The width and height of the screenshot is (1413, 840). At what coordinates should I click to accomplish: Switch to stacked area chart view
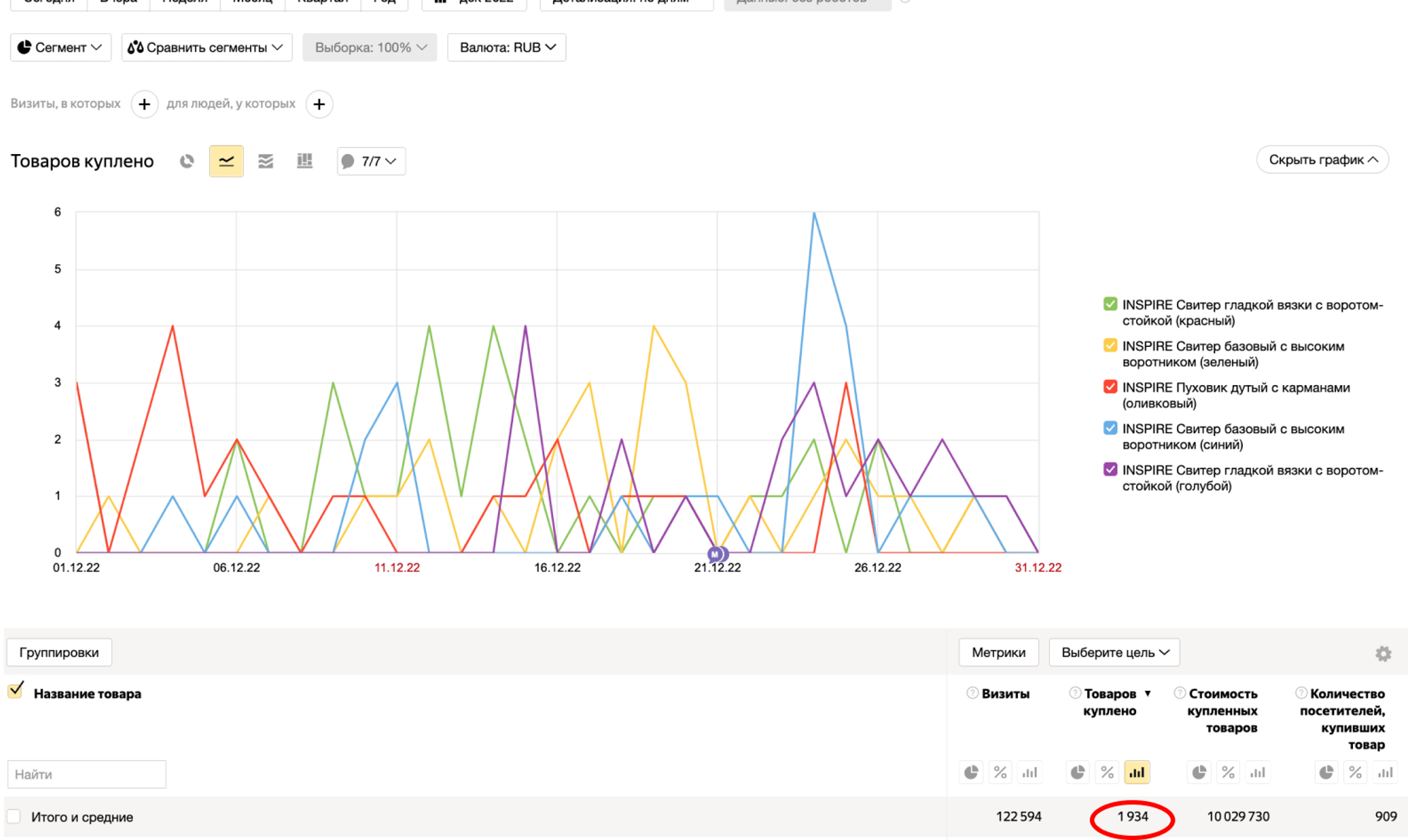pos(266,161)
